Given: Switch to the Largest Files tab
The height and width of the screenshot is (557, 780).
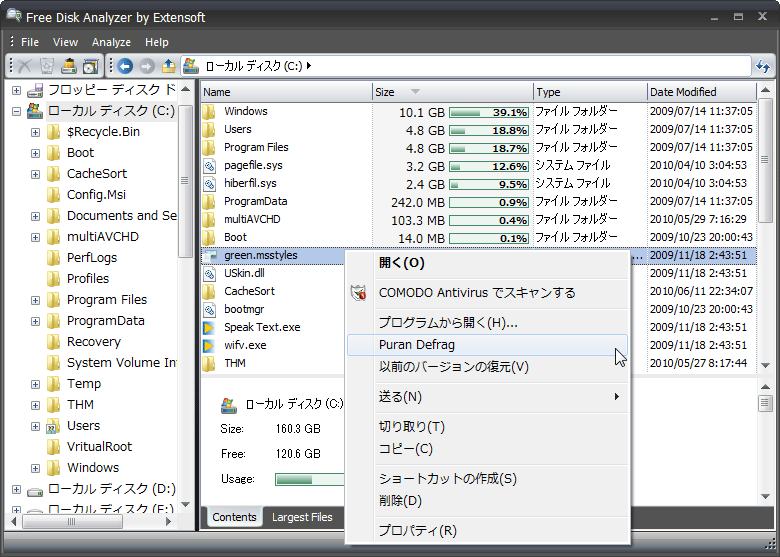Looking at the screenshot, I should pos(302,517).
